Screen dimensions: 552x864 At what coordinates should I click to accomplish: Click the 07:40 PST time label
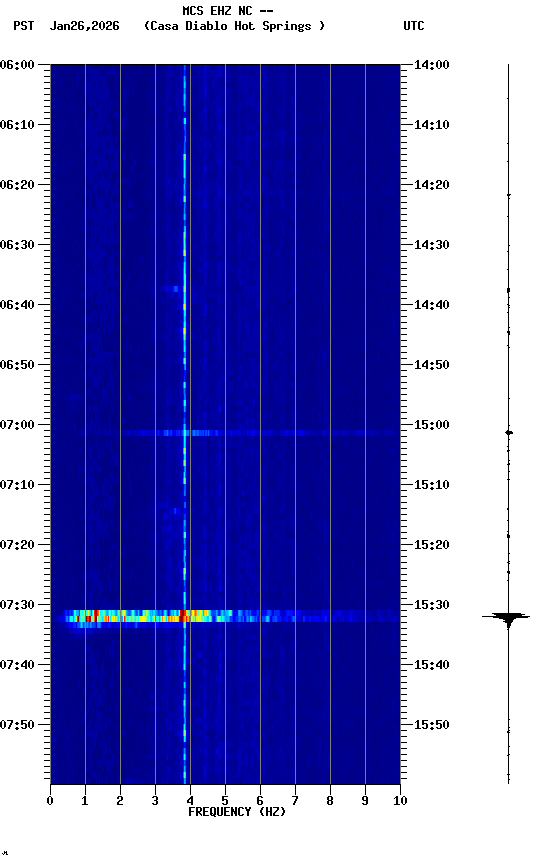pyautogui.click(x=17, y=665)
